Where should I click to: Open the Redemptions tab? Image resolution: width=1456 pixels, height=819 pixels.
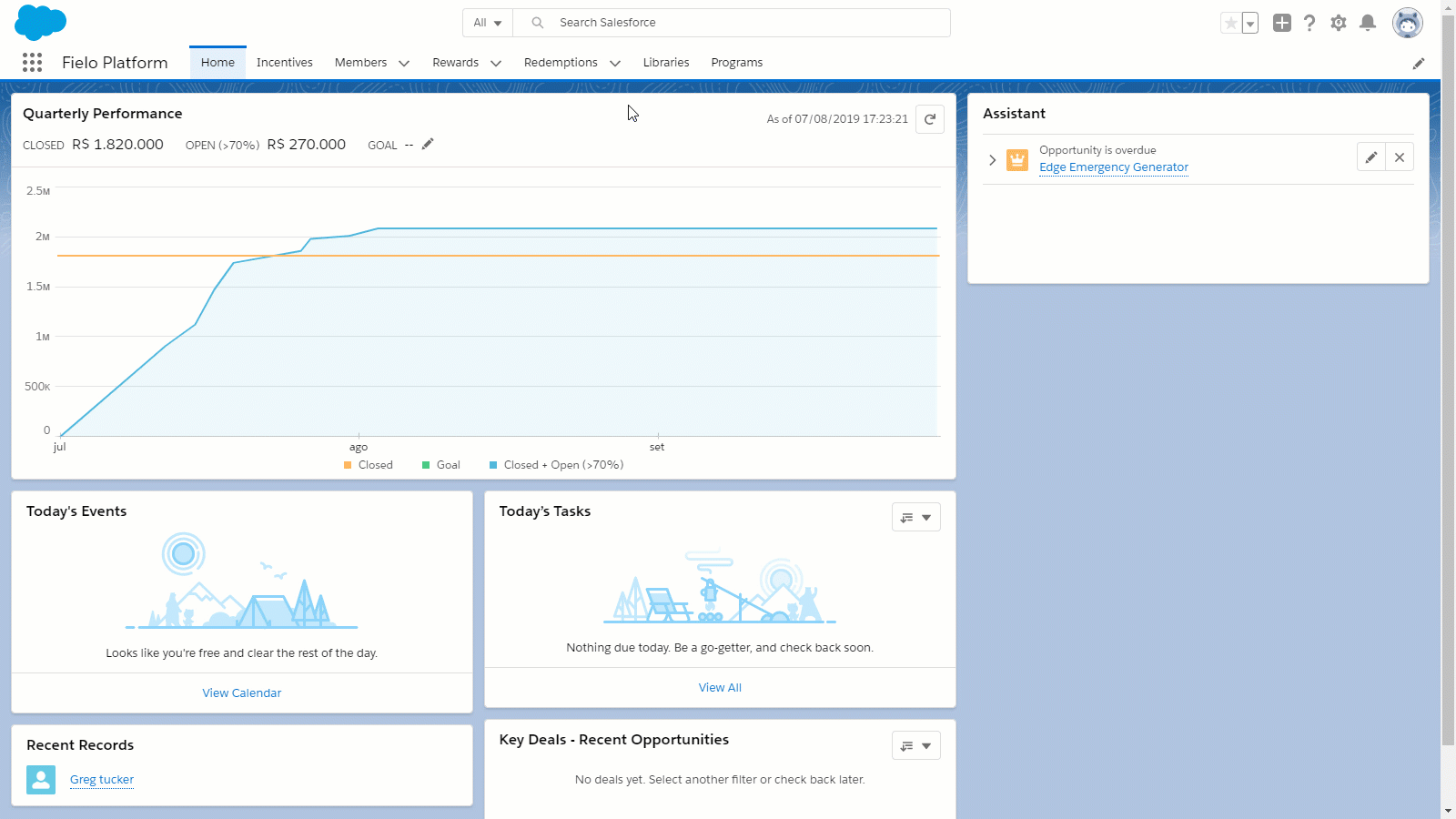[x=561, y=63]
